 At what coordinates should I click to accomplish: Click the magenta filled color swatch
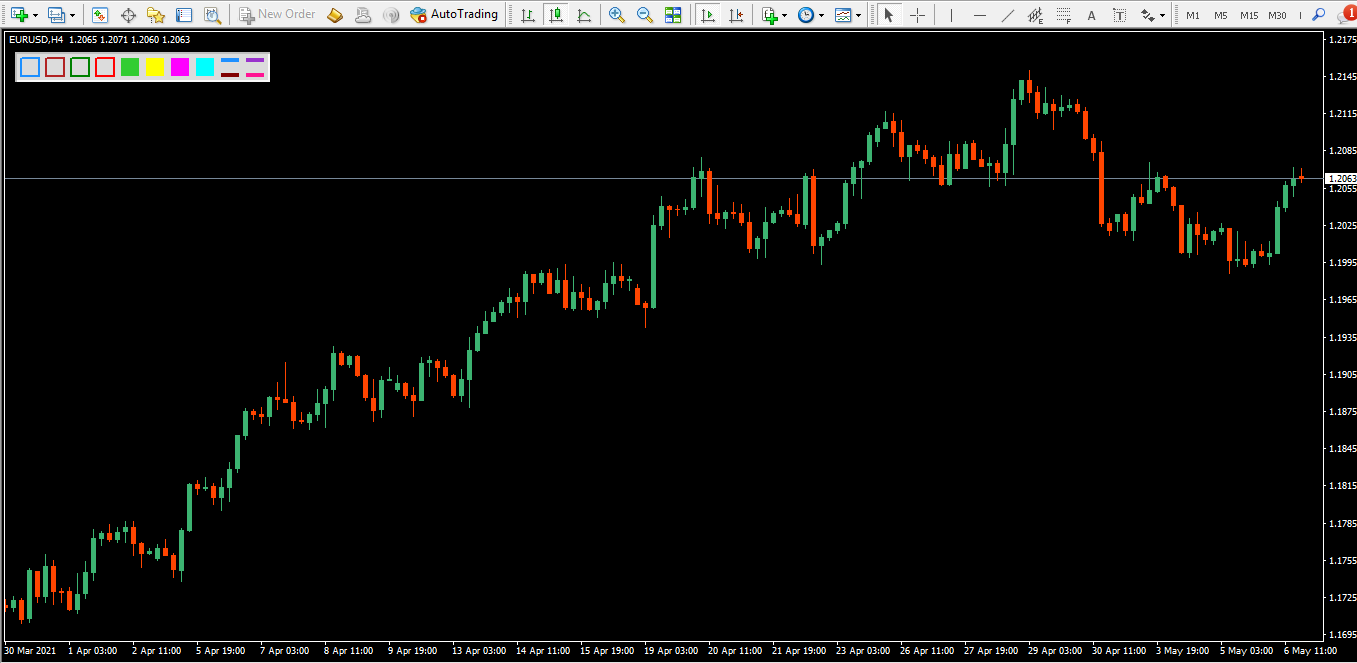pyautogui.click(x=180, y=67)
